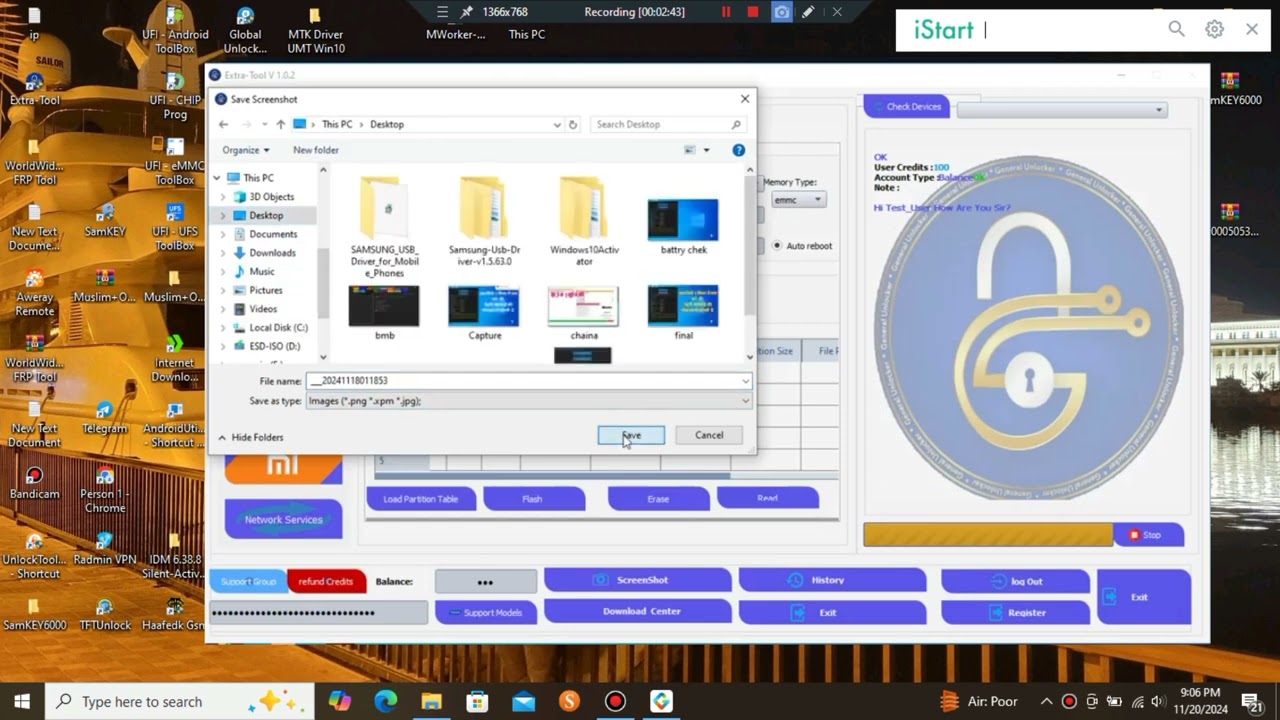Screen dimensions: 1280x720
Task: Open the Organize dropdown menu
Action: (x=246, y=150)
